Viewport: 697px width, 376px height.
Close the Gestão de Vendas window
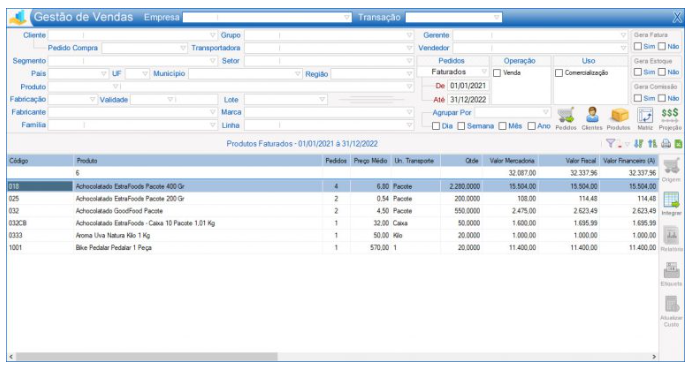click(677, 17)
